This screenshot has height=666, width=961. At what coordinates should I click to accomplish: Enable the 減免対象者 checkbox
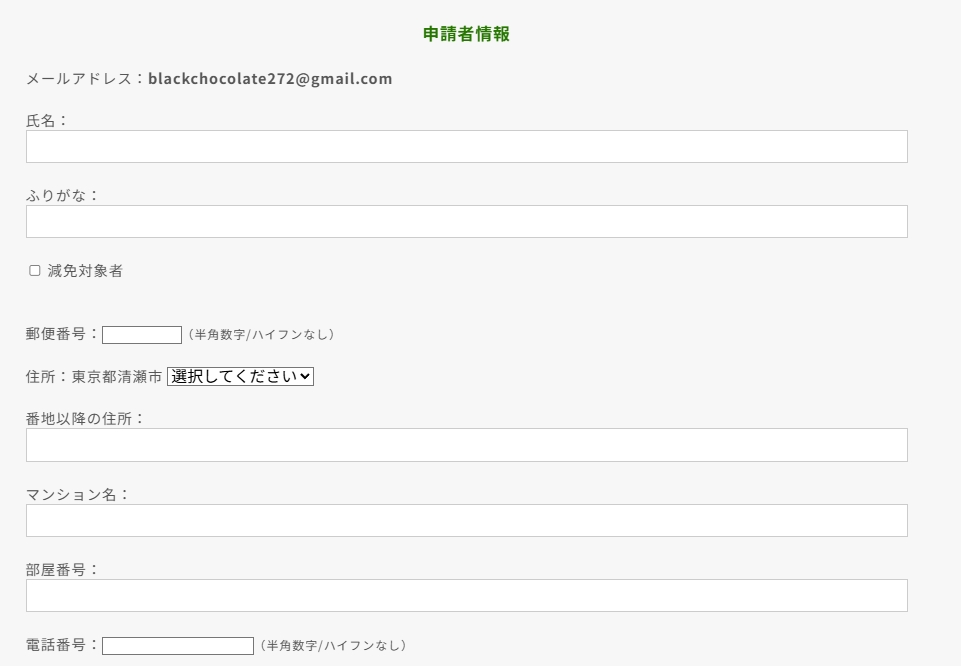tap(35, 271)
